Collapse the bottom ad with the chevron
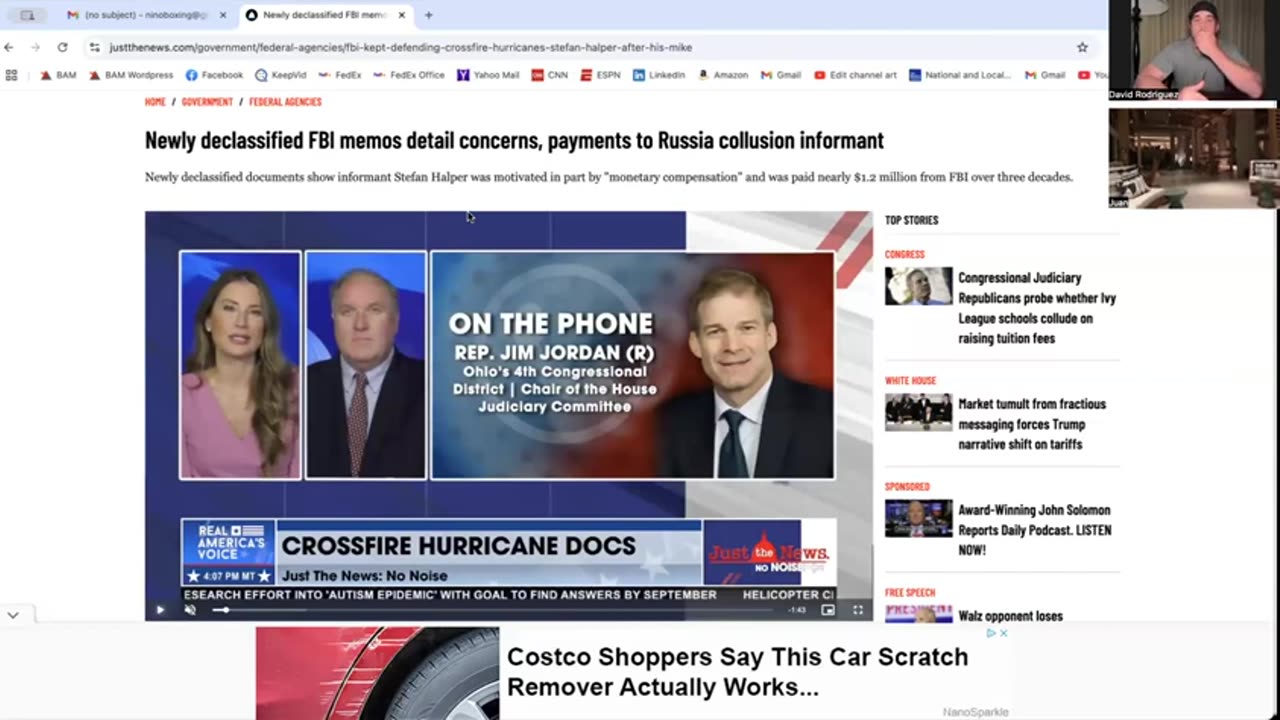 (x=13, y=615)
